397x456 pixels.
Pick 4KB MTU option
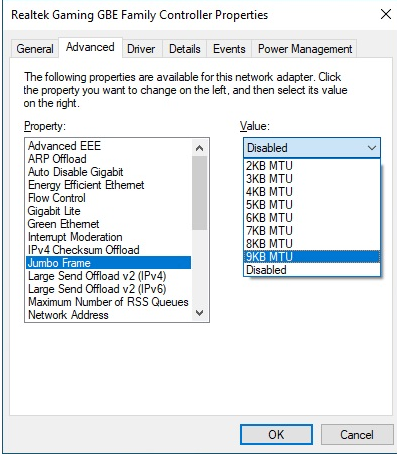(312, 192)
